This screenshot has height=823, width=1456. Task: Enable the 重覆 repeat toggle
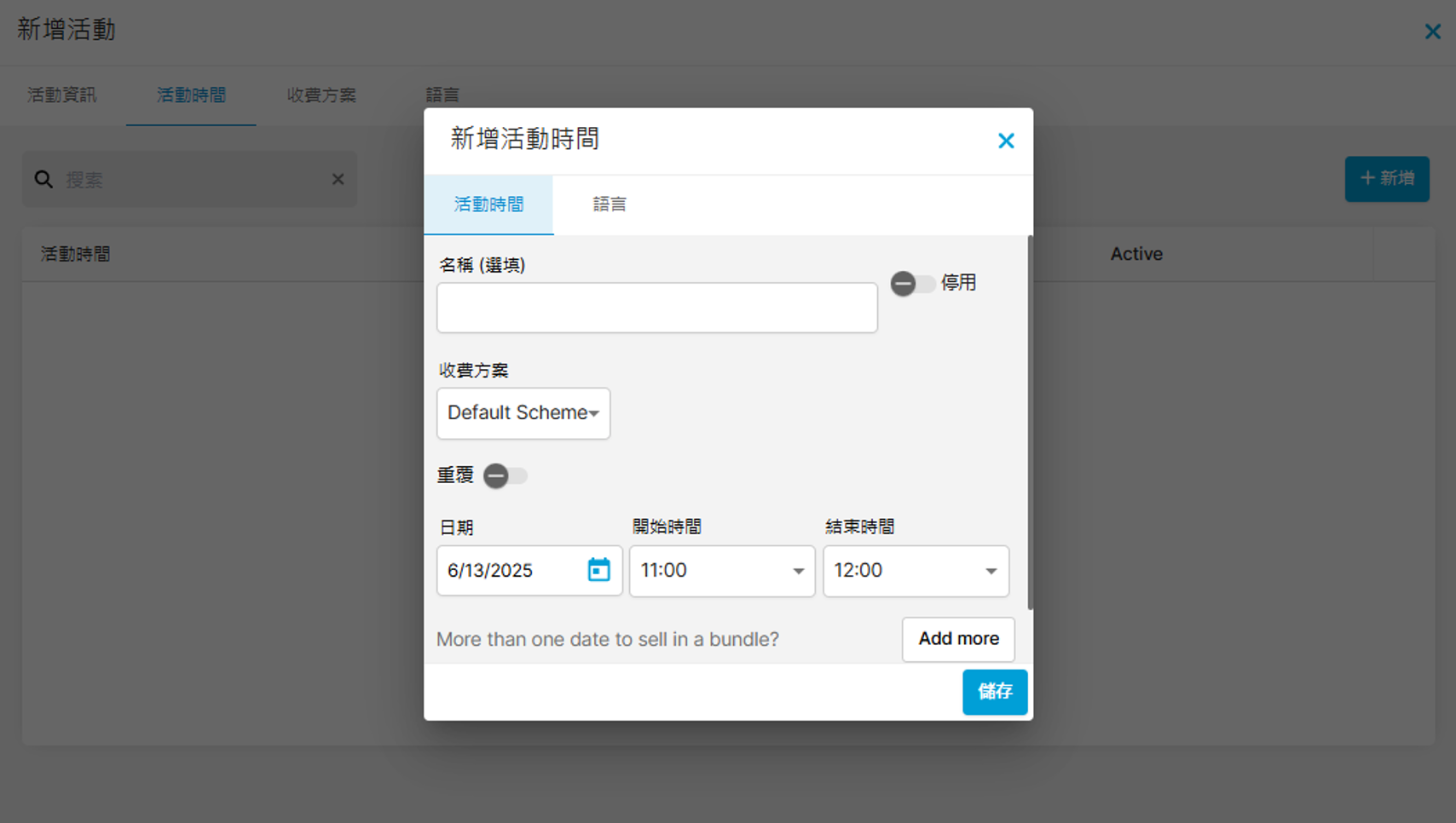[505, 475]
